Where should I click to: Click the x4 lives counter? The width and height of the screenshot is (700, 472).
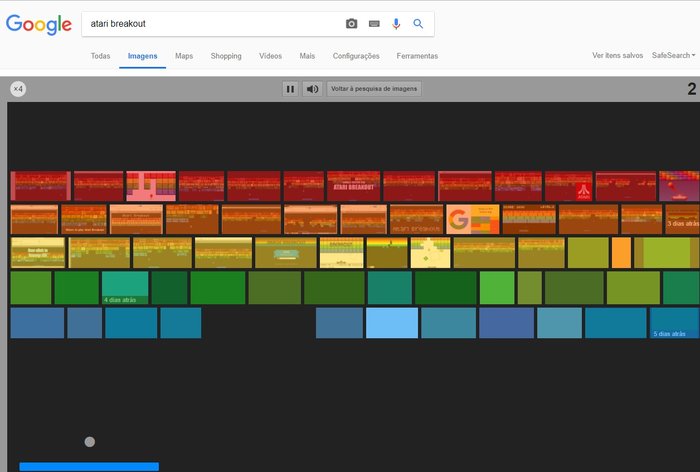(18, 89)
